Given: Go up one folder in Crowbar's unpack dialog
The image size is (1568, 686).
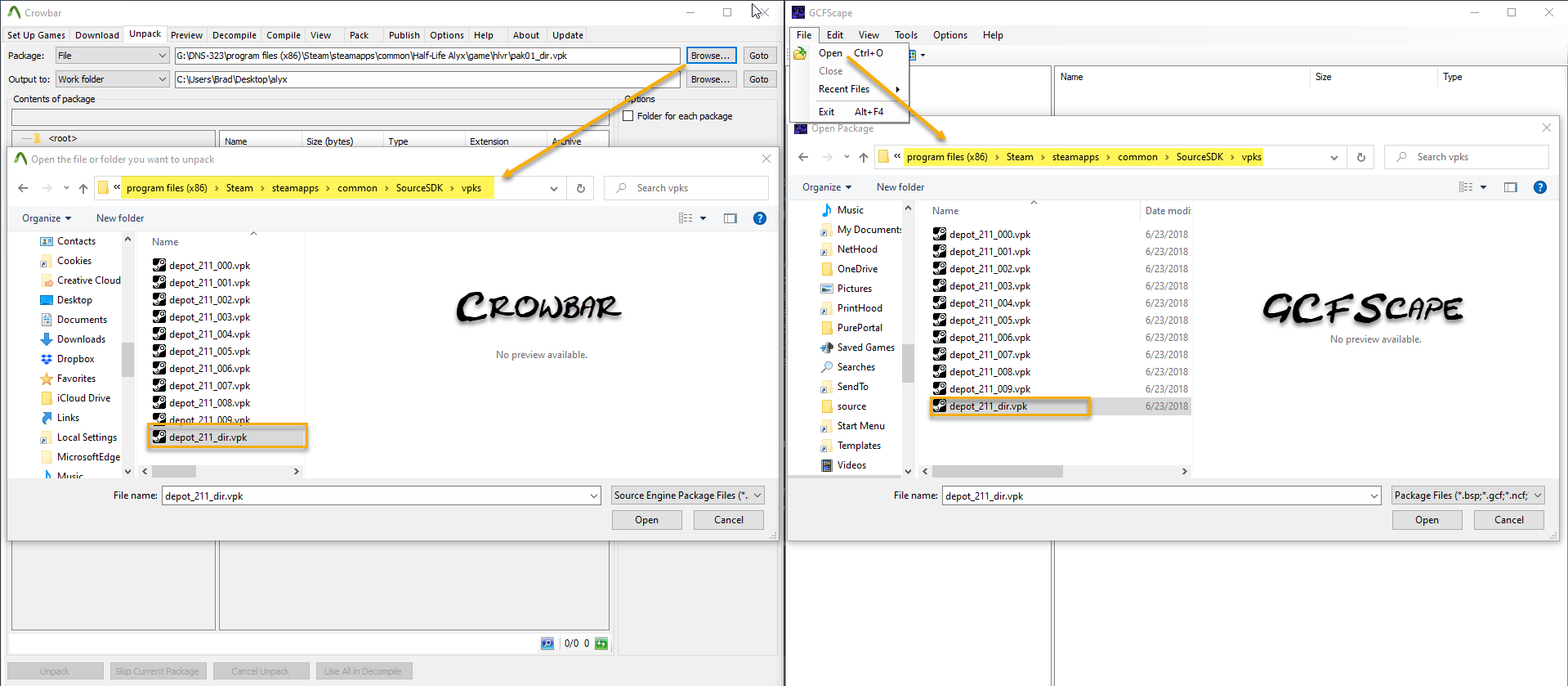Looking at the screenshot, I should coord(83,188).
